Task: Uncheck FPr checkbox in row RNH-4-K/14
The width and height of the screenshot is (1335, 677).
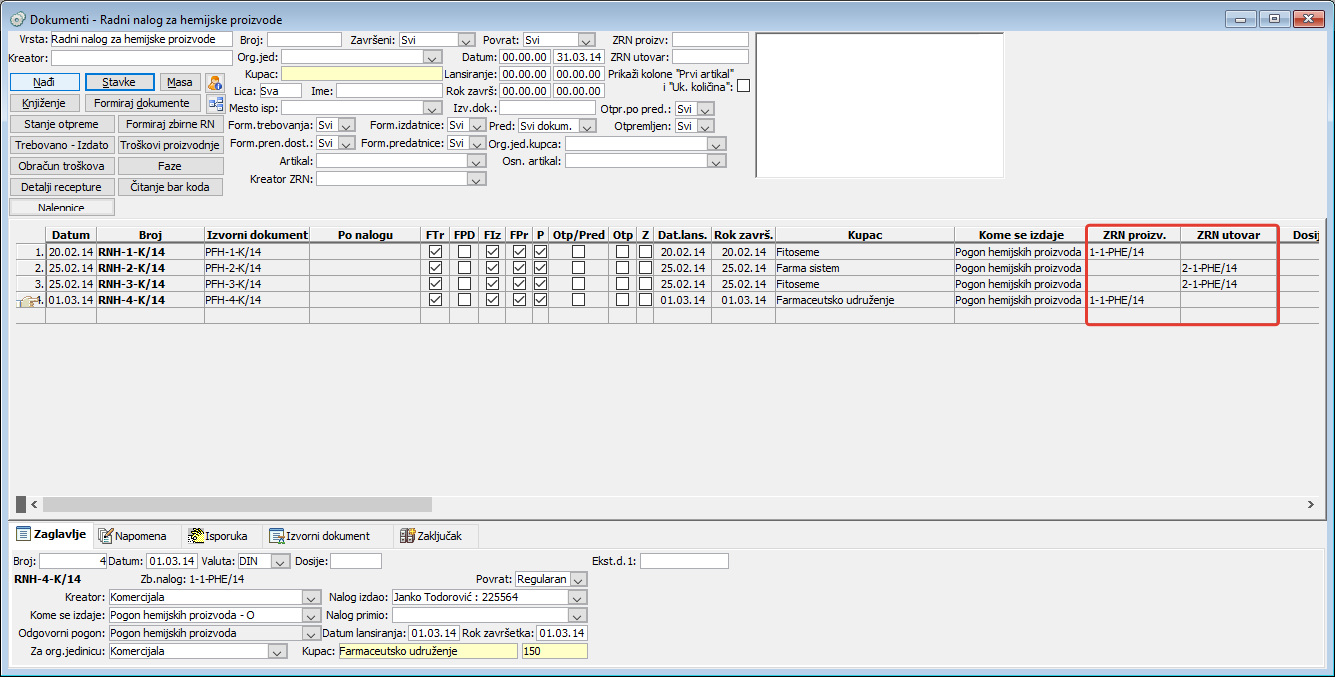Action: coord(519,300)
